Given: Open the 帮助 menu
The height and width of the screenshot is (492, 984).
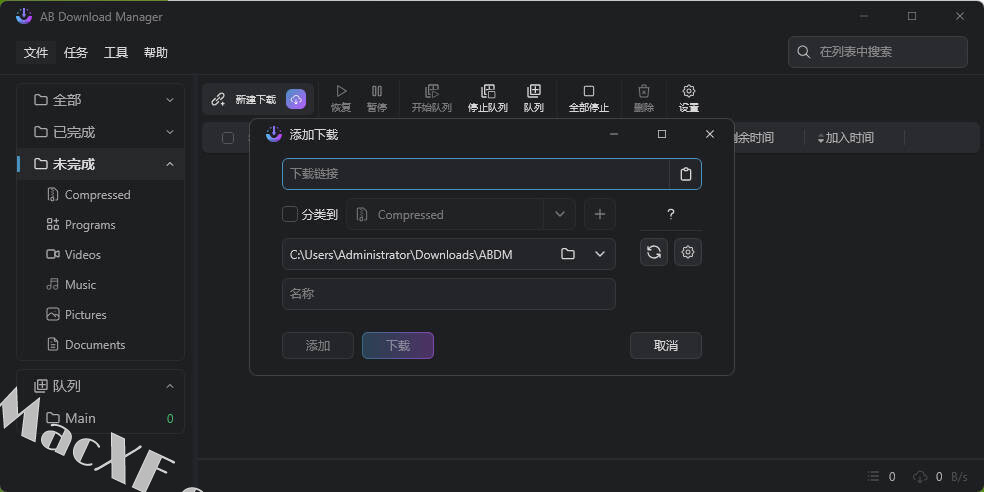Looking at the screenshot, I should point(156,53).
